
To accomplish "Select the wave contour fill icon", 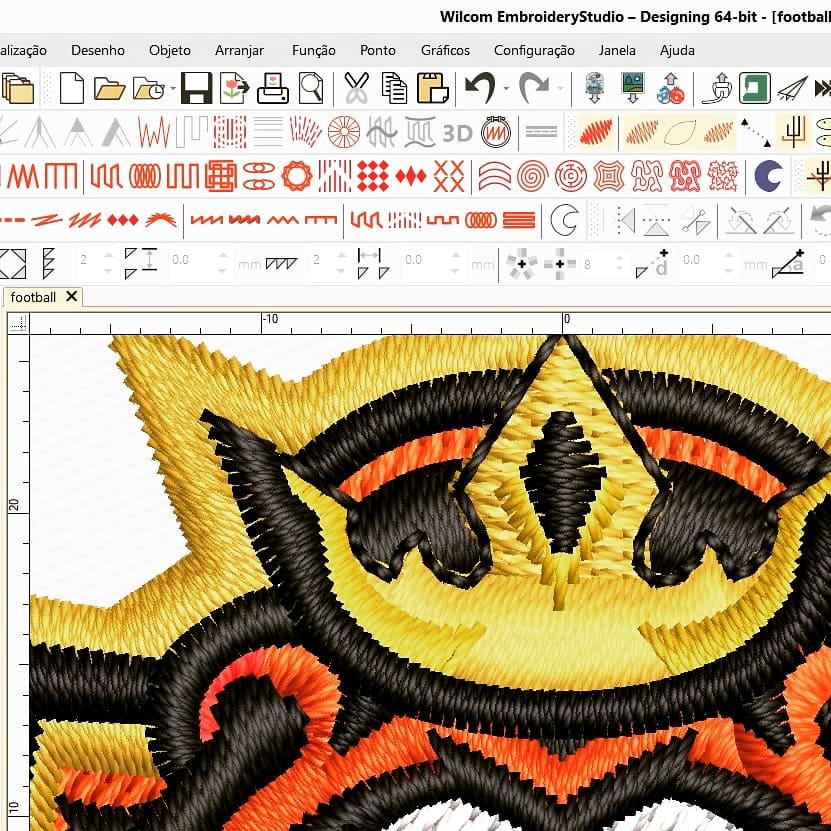I will point(494,176).
